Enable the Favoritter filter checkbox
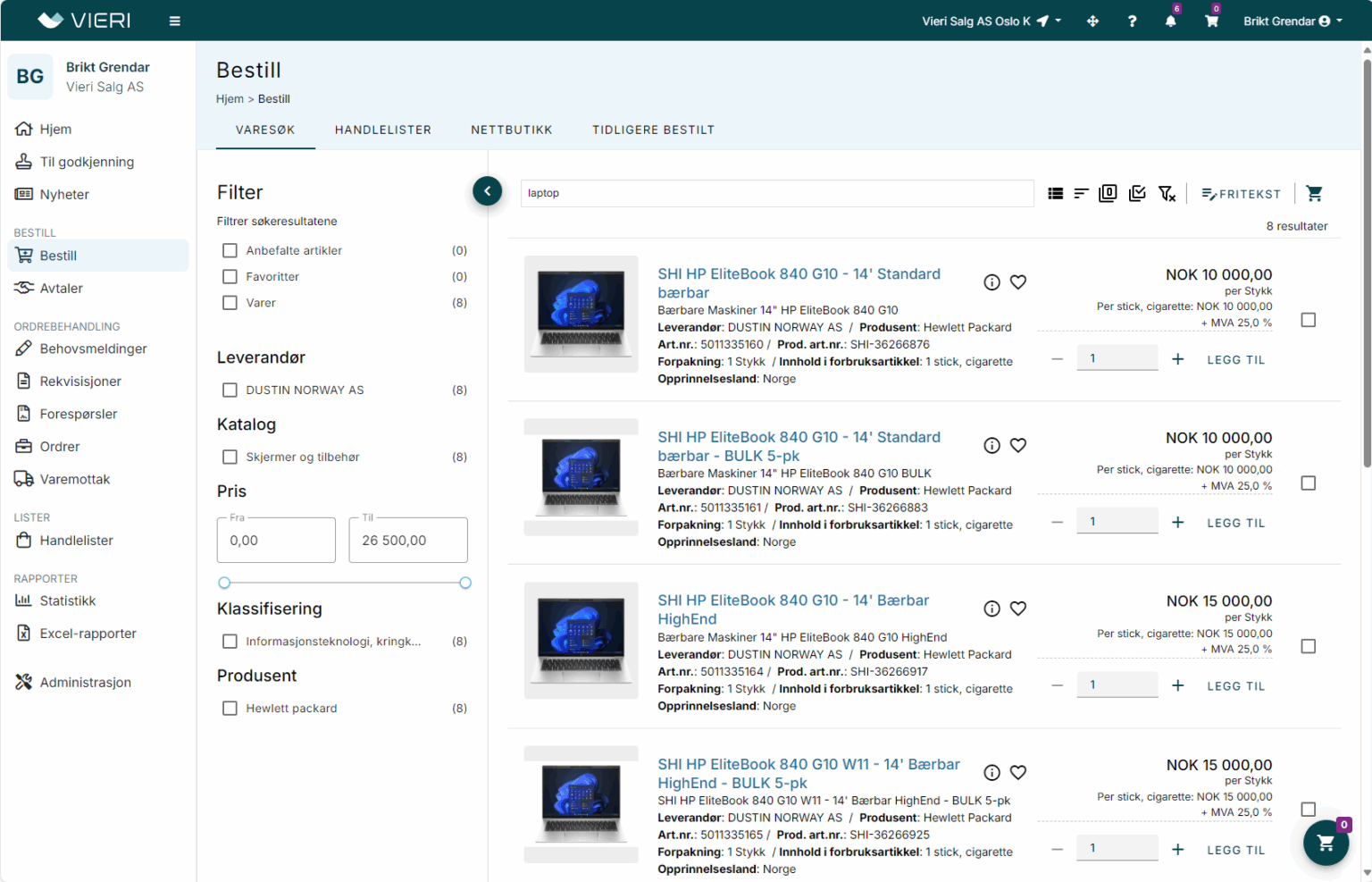This screenshot has width=1372, height=882. point(230,277)
